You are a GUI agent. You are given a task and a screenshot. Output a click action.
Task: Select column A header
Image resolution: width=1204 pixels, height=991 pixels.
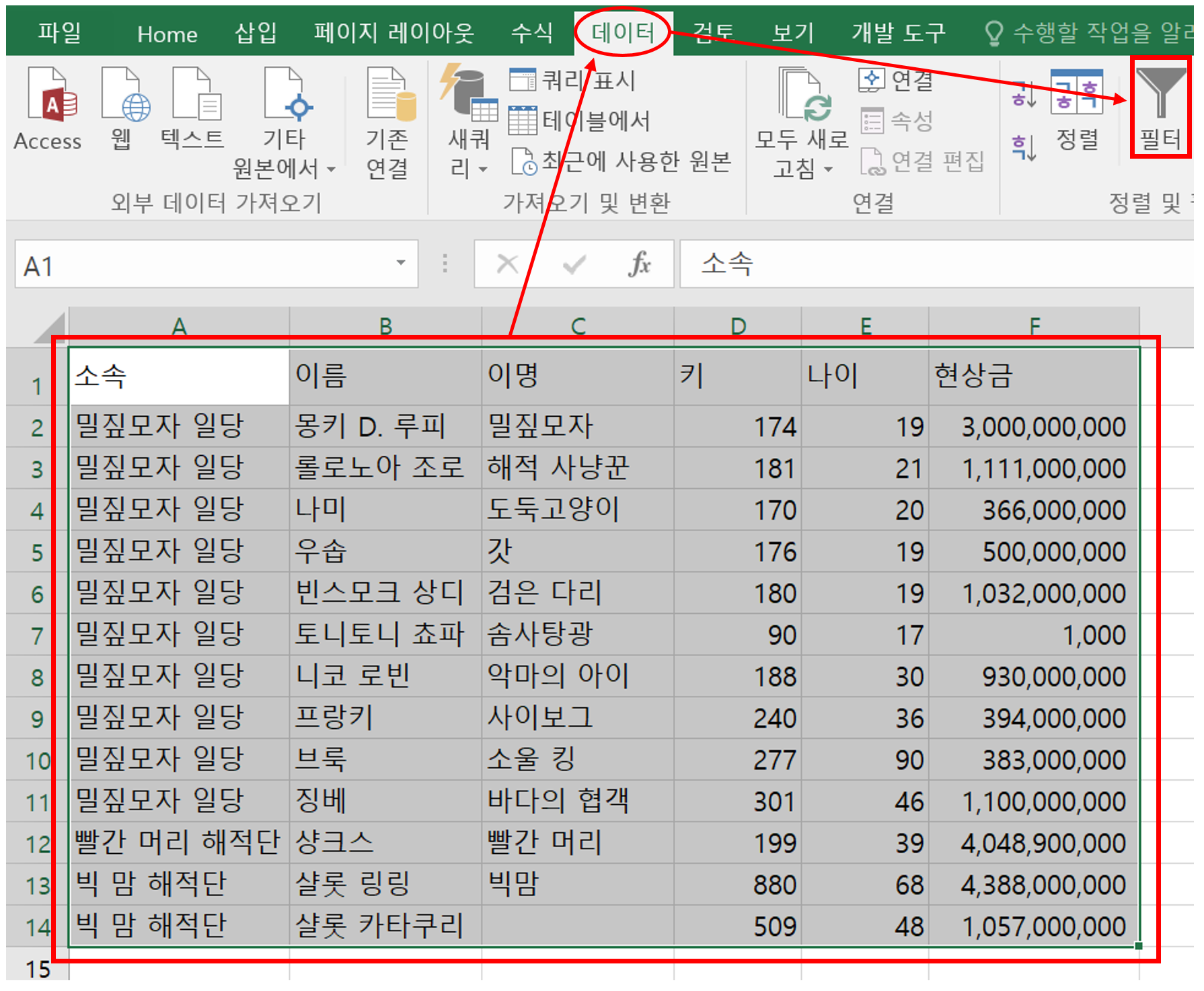coord(179,327)
